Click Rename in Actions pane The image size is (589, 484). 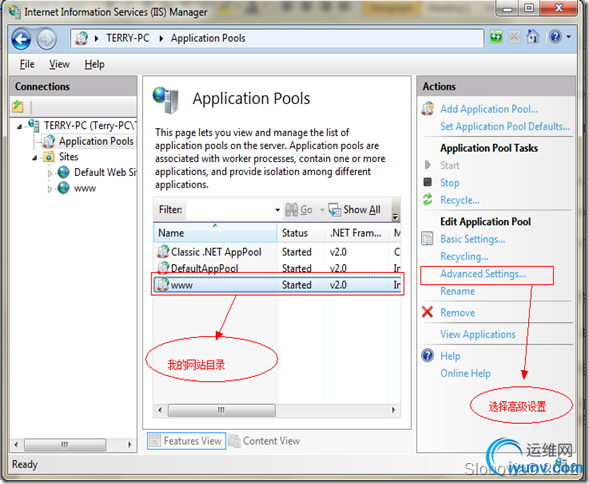458,291
